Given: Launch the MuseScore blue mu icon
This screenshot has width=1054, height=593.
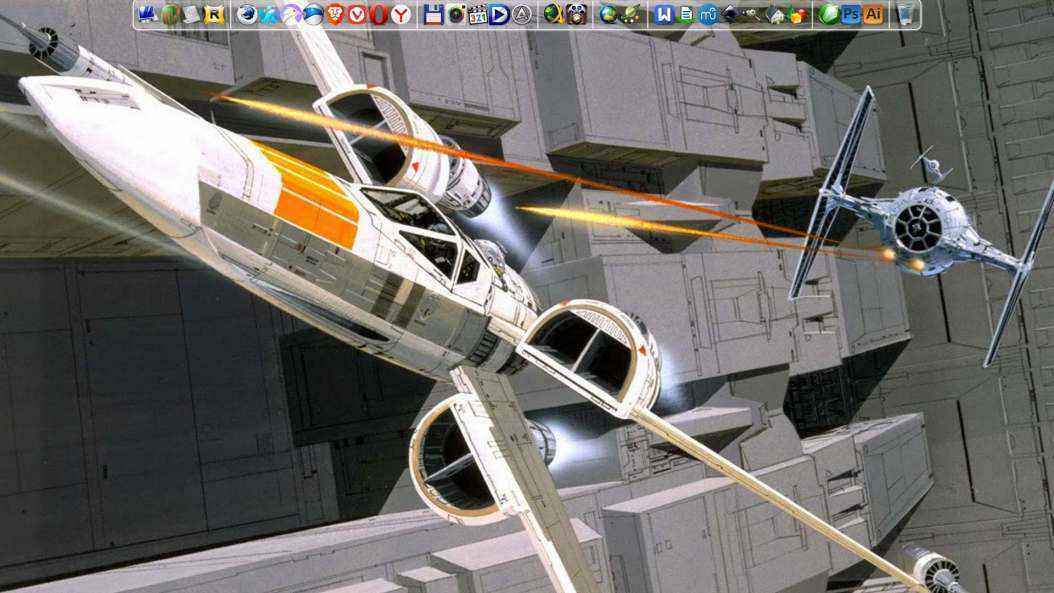Looking at the screenshot, I should pos(708,14).
